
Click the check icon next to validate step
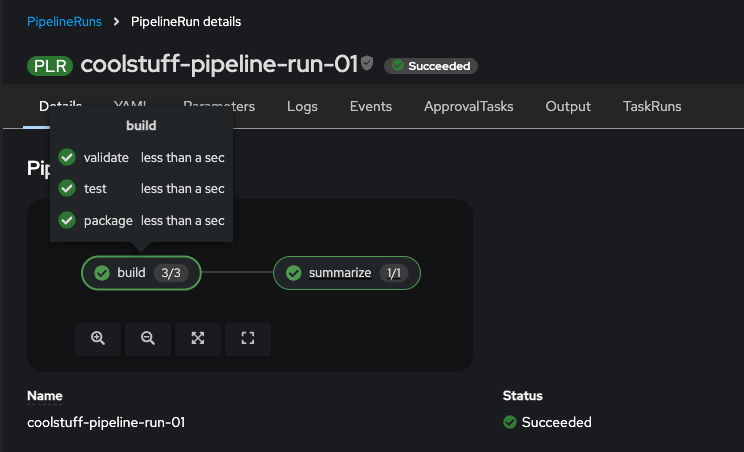[x=67, y=157]
